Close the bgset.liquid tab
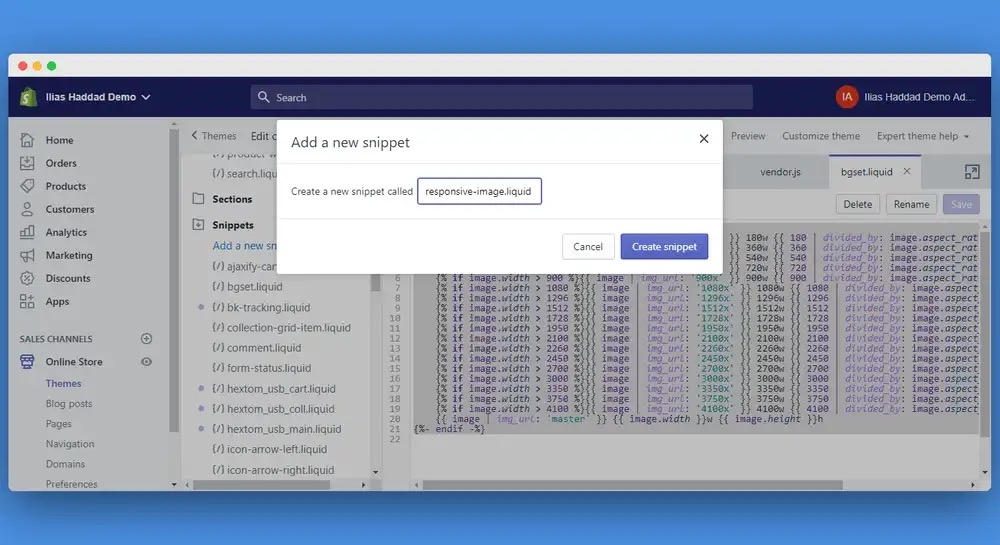This screenshot has height=545, width=1000. 907,171
